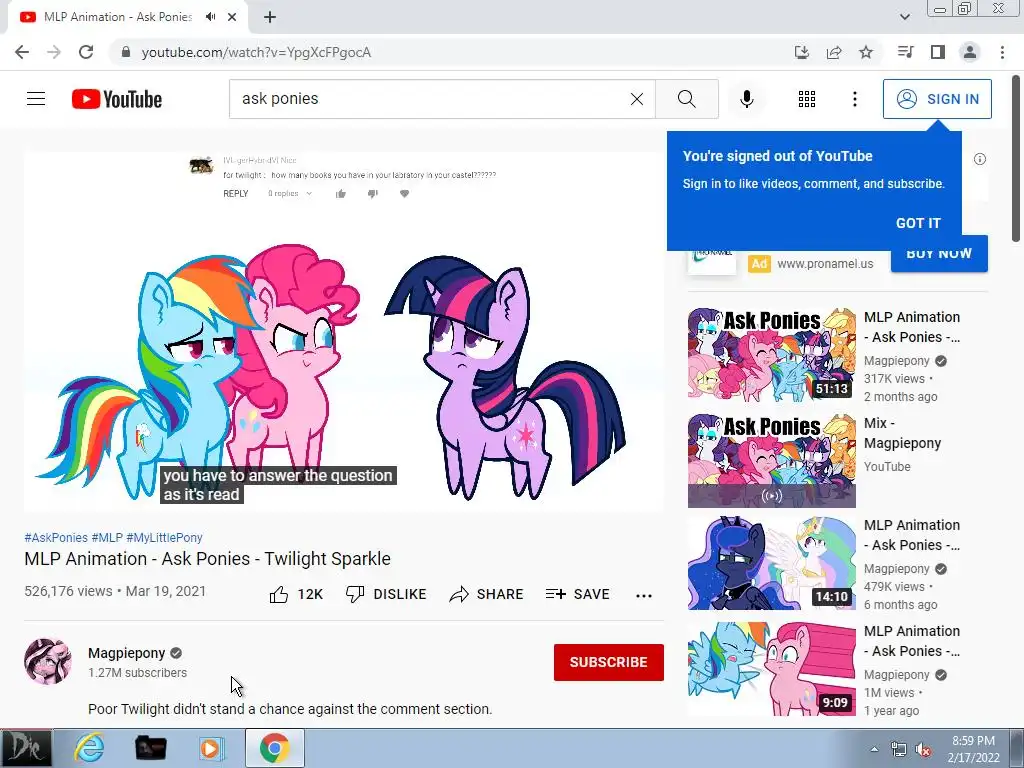Share this page from address bar
The width and height of the screenshot is (1024, 768).
pyautogui.click(x=834, y=52)
